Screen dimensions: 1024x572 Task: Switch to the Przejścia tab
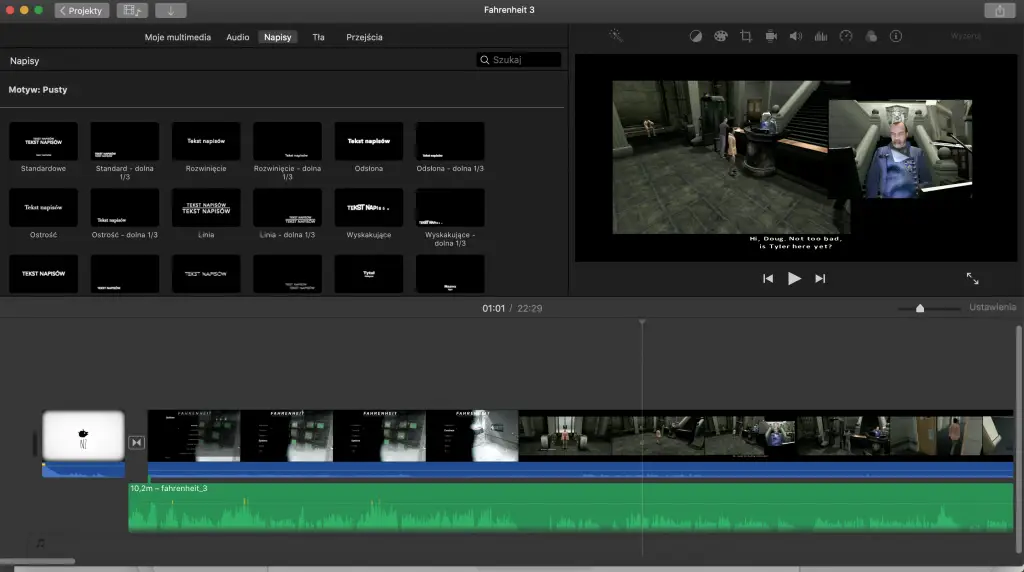pos(364,37)
